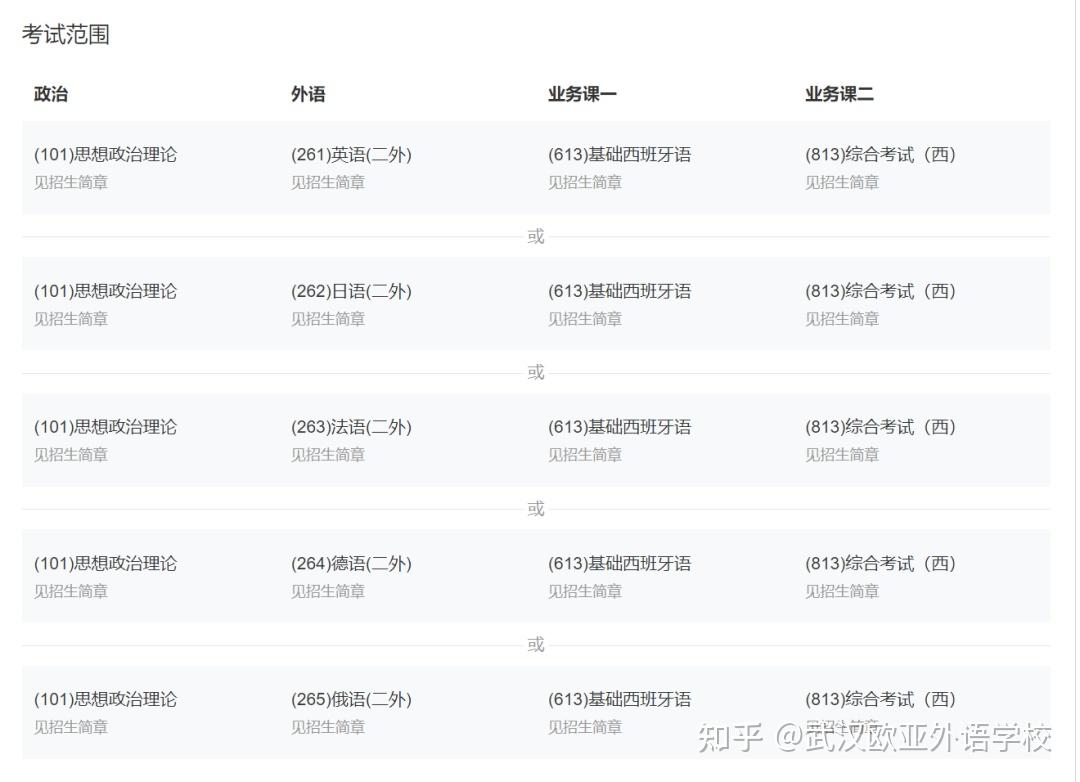Select the 外语 column header
Screen dimensions: 1080x782
tap(308, 94)
